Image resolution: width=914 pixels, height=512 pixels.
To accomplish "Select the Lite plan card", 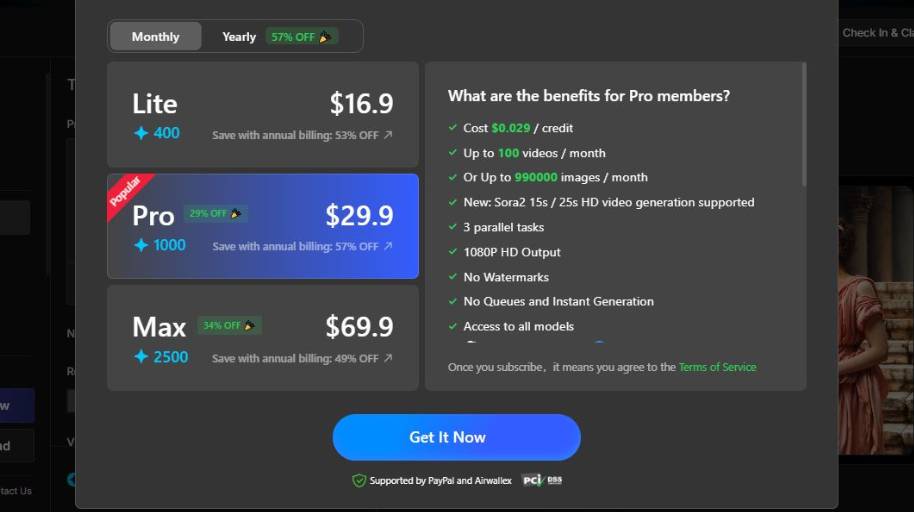I will click(x=262, y=115).
